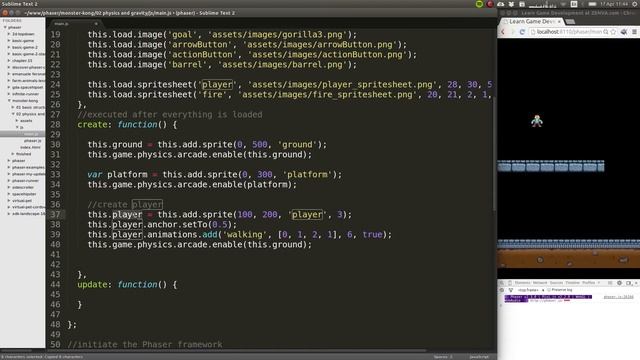Expand the 01 basic structure folder

(x=13, y=107)
